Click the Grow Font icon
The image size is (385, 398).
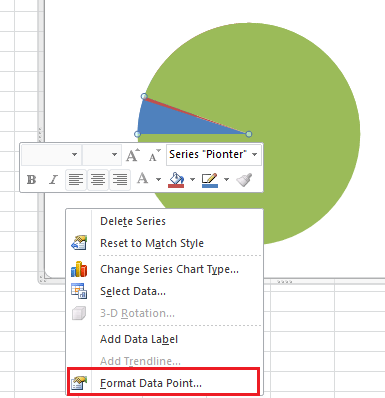click(133, 155)
